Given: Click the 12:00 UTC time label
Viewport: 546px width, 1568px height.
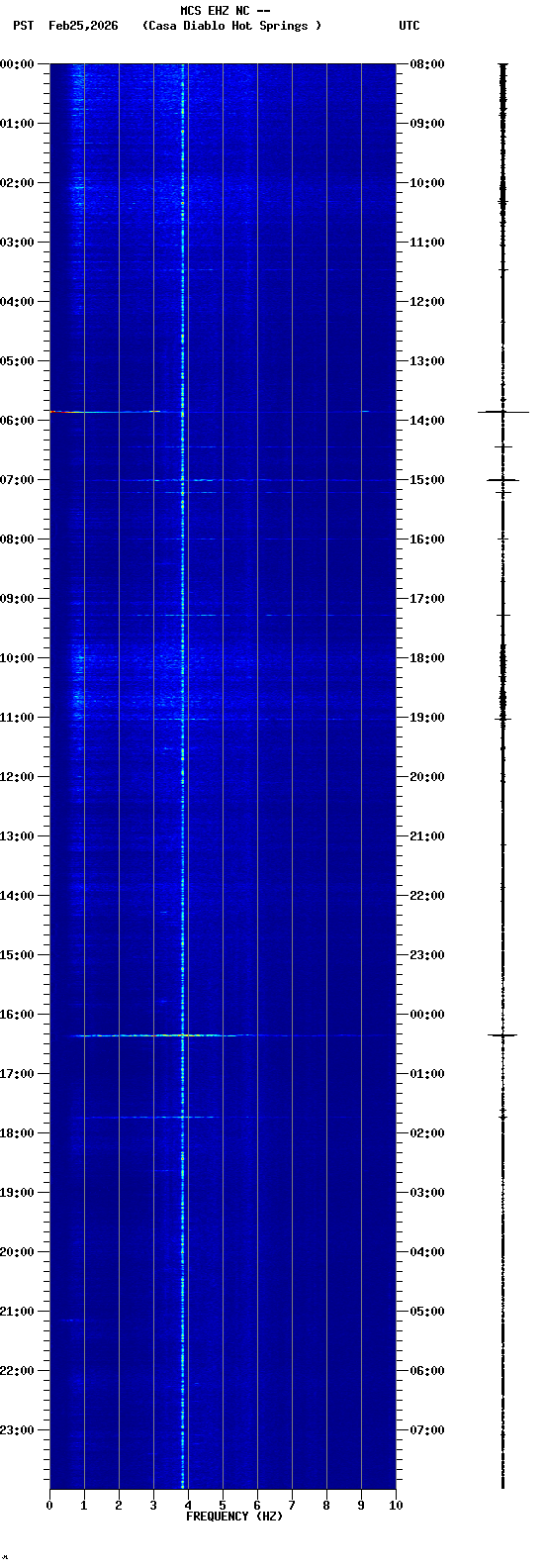Looking at the screenshot, I should [427, 302].
